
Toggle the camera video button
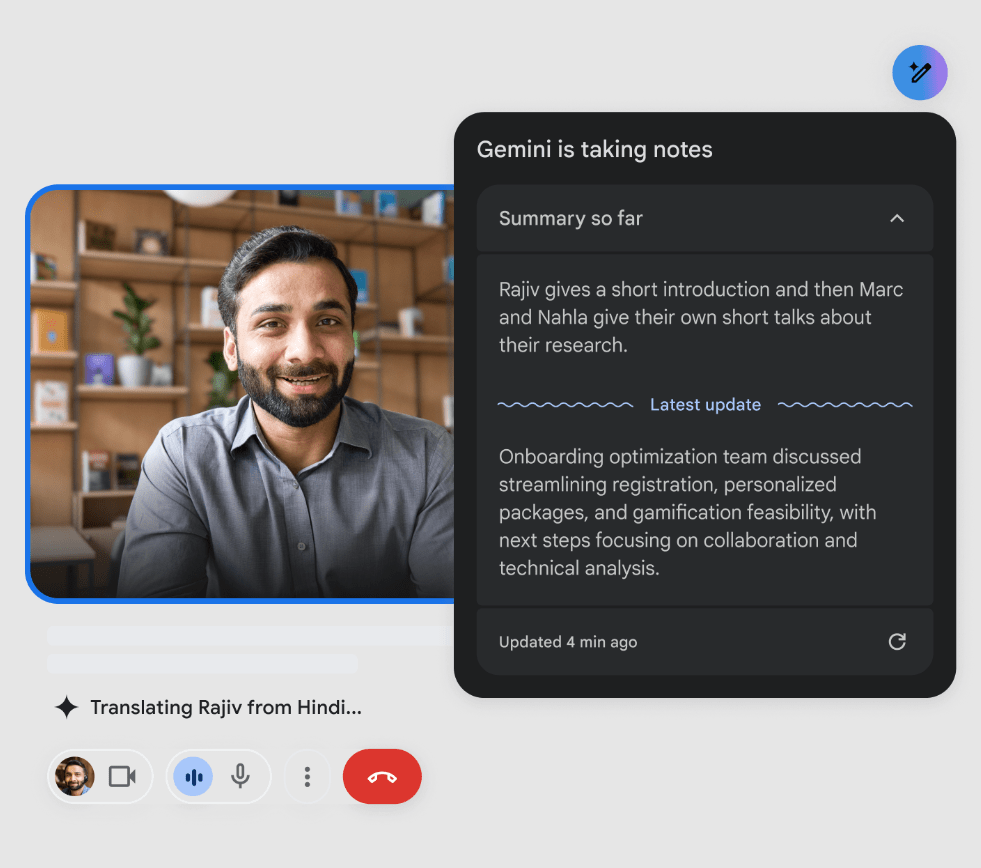point(122,777)
